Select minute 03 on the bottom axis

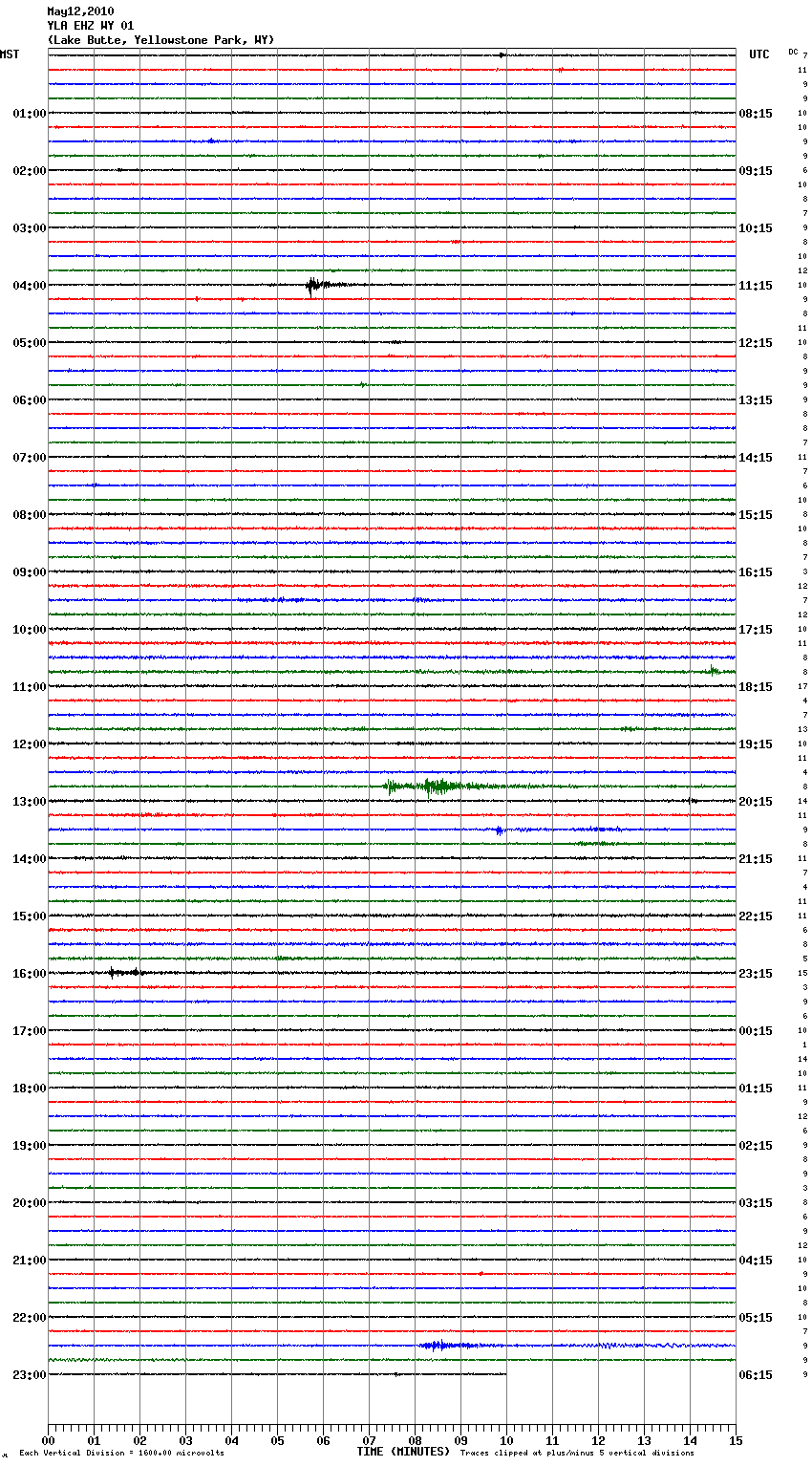click(185, 1440)
